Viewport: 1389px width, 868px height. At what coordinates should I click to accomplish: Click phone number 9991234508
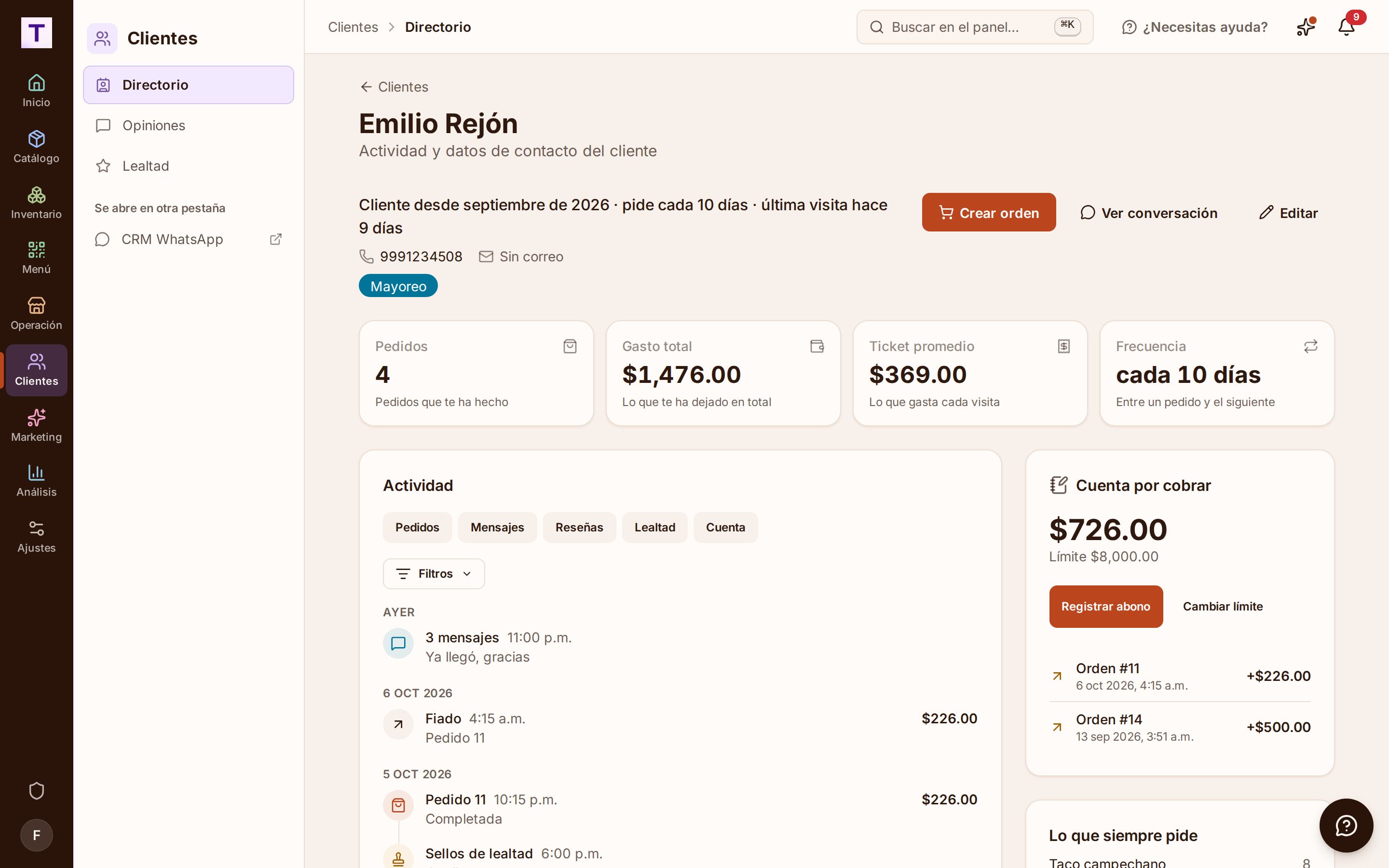[x=421, y=257]
